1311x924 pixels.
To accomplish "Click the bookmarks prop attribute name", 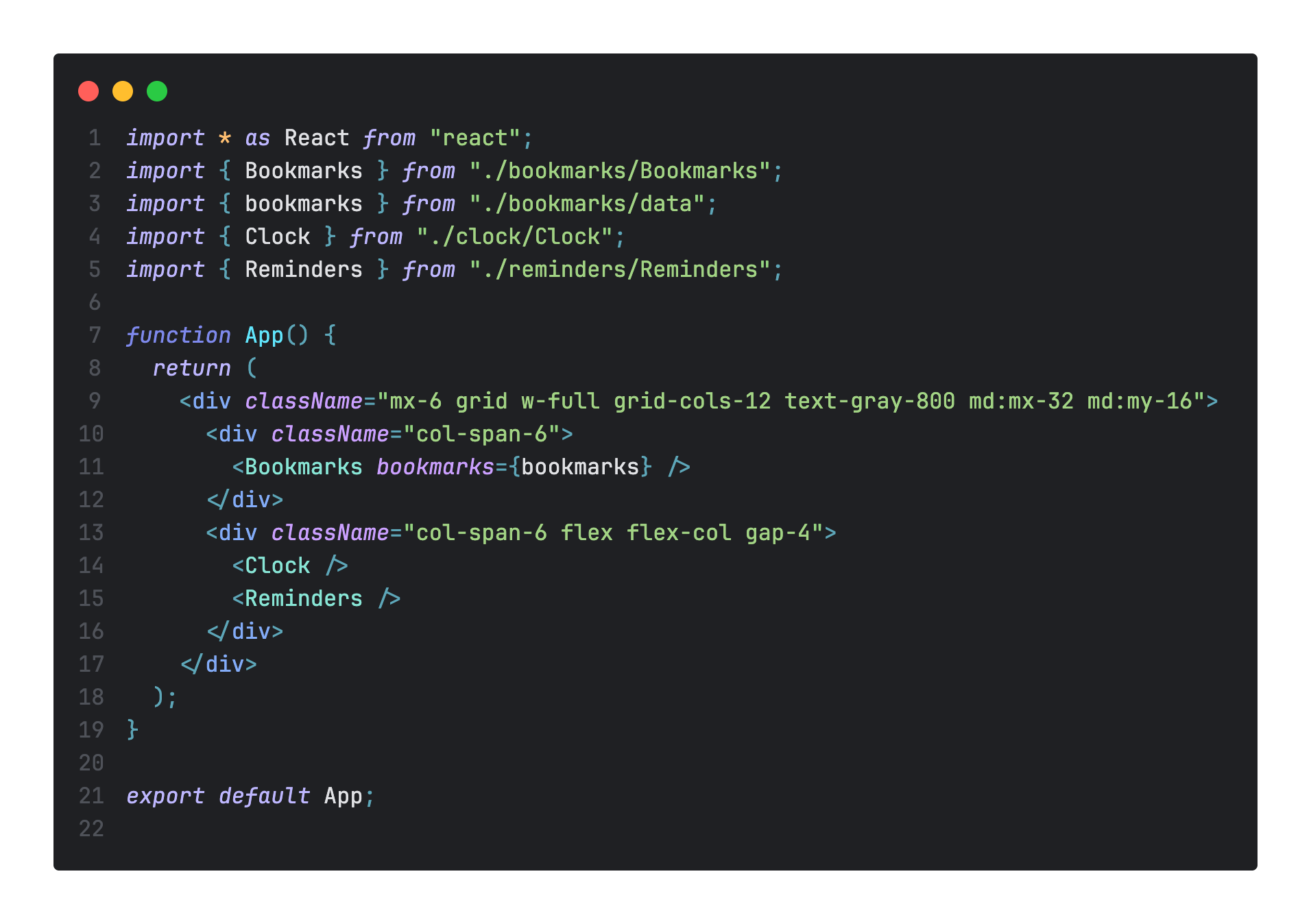I will tap(435, 467).
